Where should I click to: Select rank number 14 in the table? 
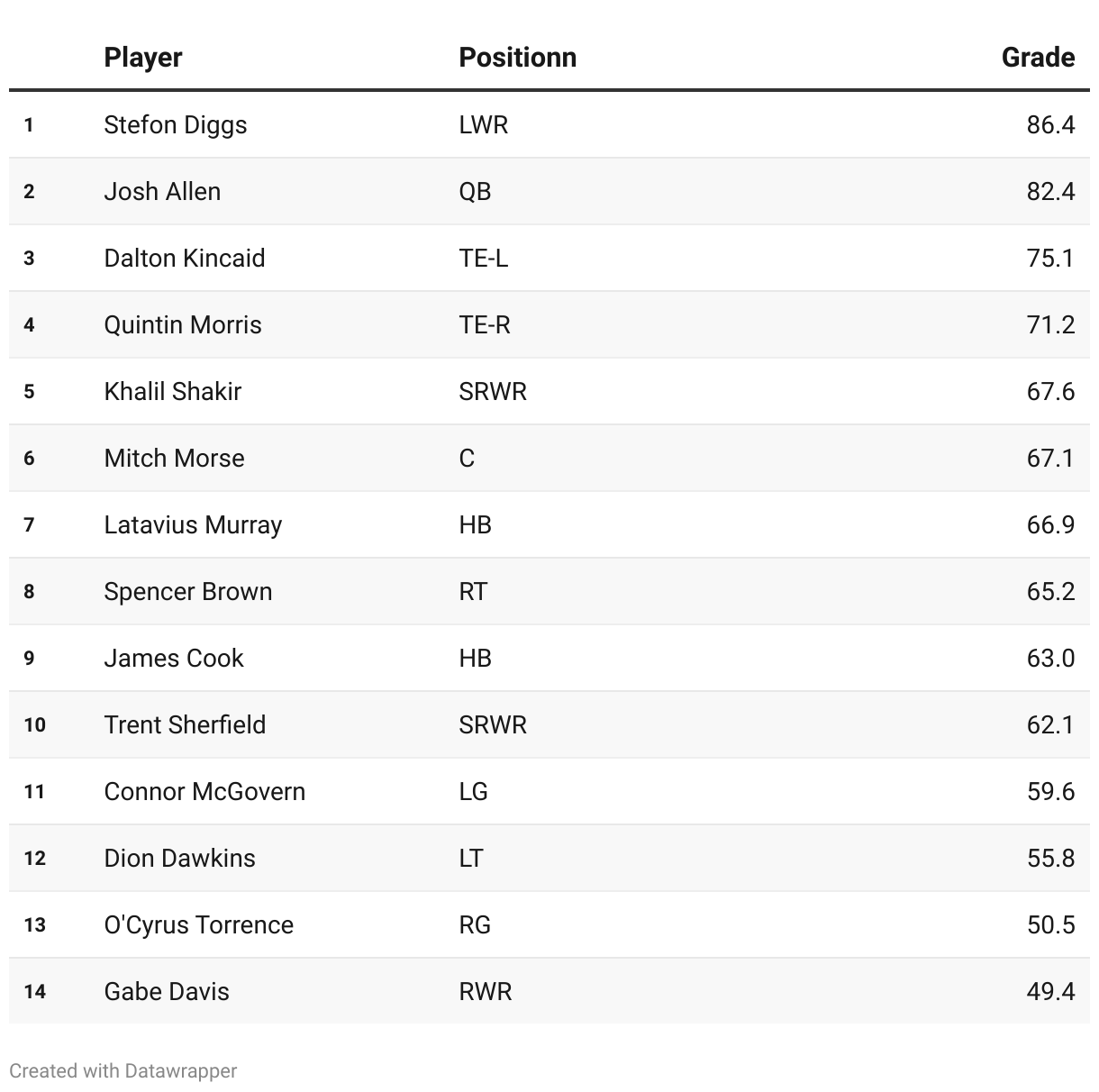click(34, 991)
